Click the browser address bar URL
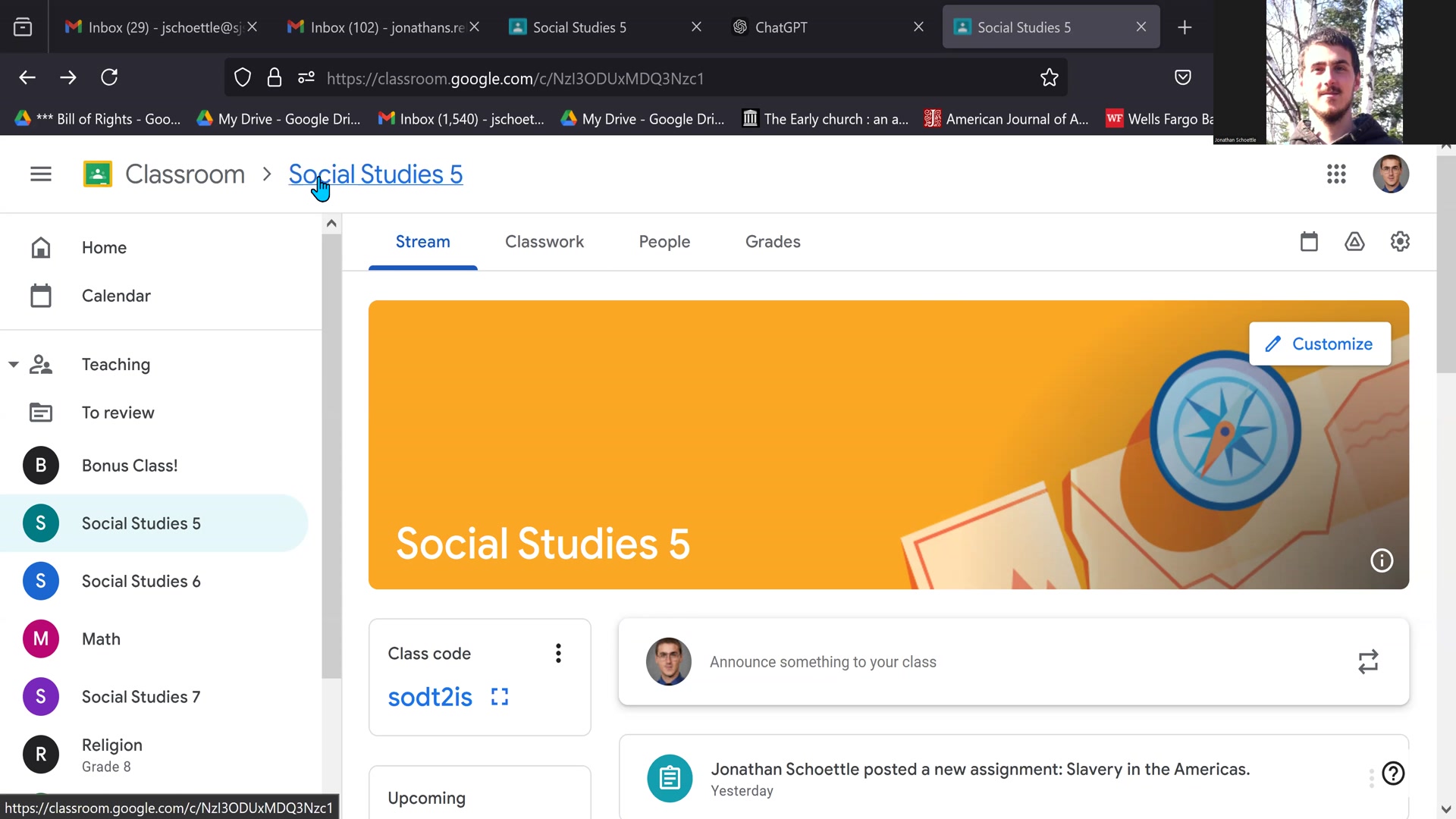 [516, 78]
